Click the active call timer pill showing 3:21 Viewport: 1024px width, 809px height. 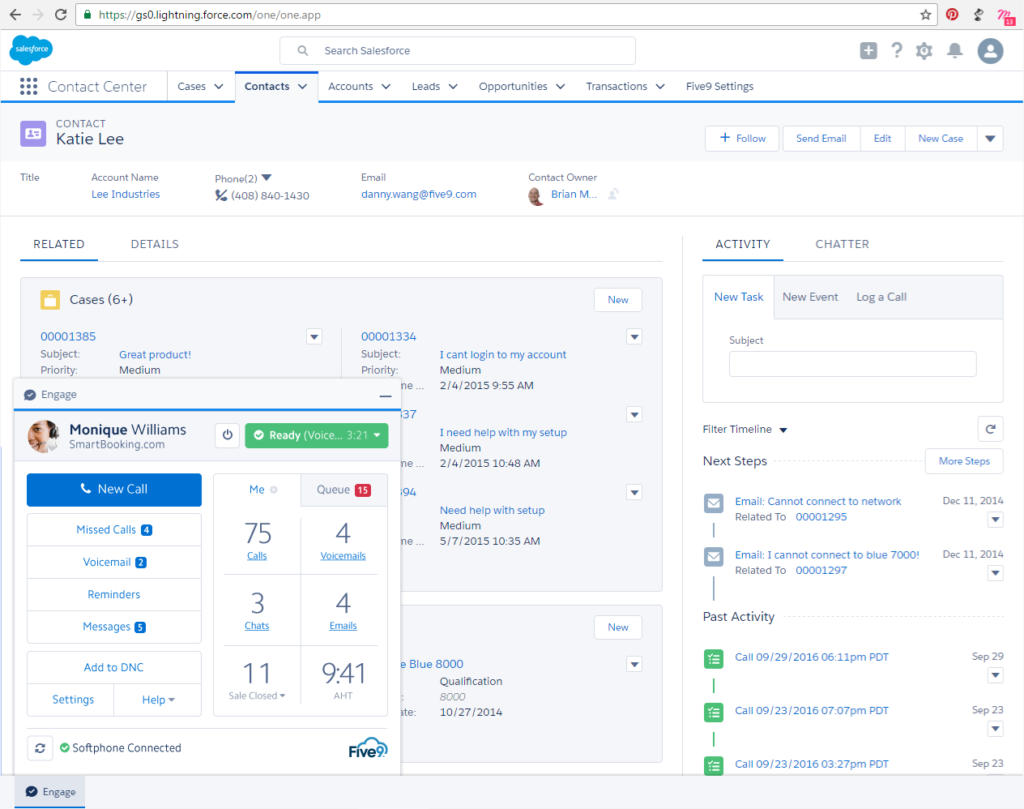coord(358,436)
